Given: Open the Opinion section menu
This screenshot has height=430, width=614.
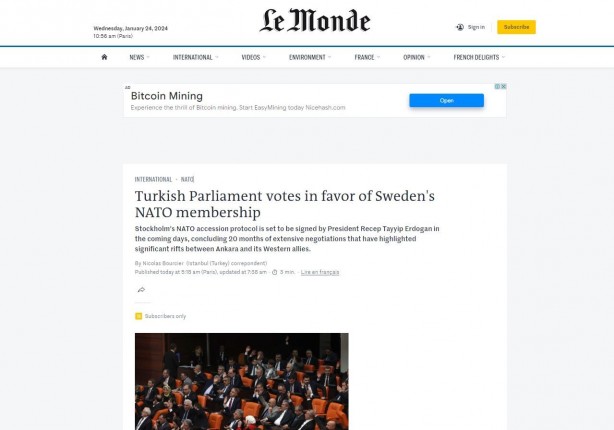Looking at the screenshot, I should 416,57.
